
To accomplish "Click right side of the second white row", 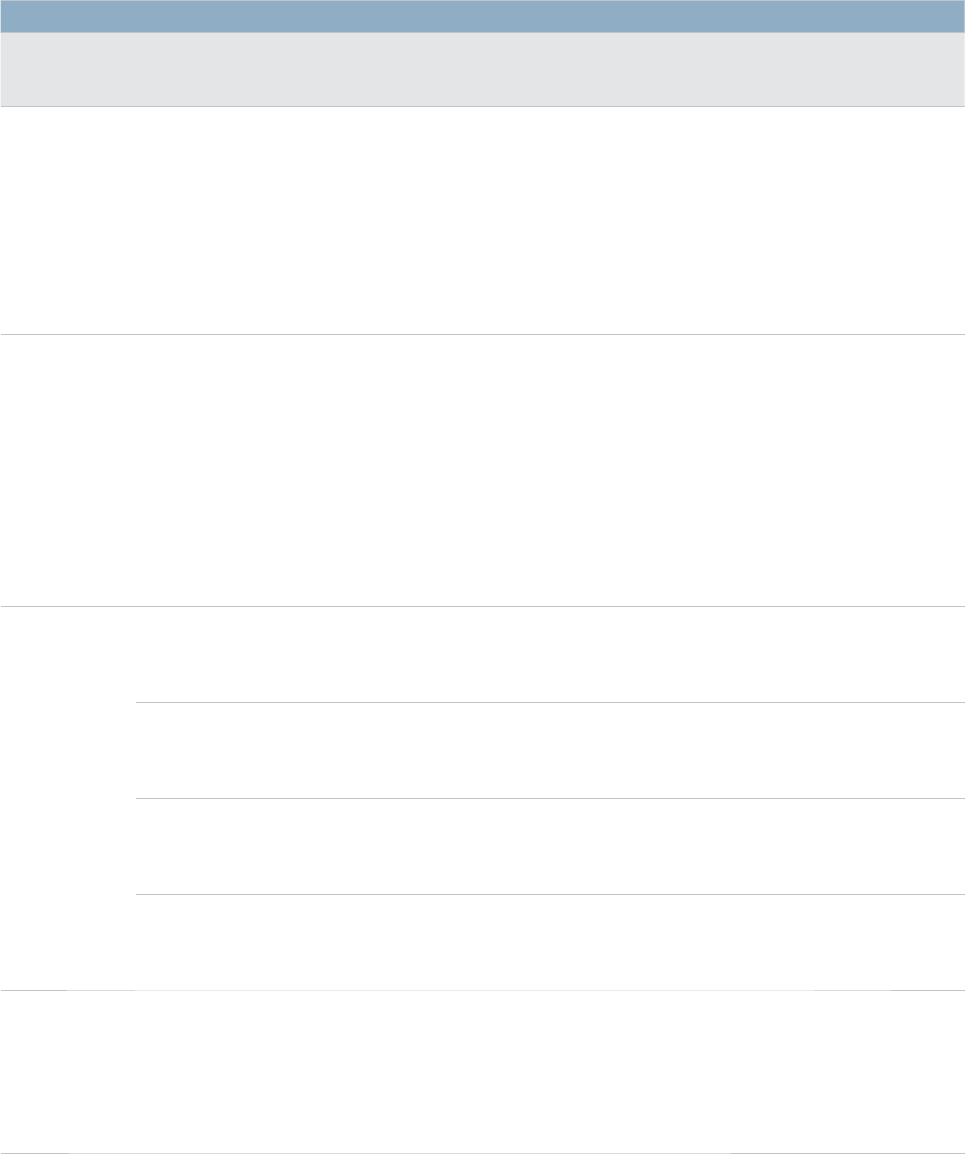I will 900,470.
